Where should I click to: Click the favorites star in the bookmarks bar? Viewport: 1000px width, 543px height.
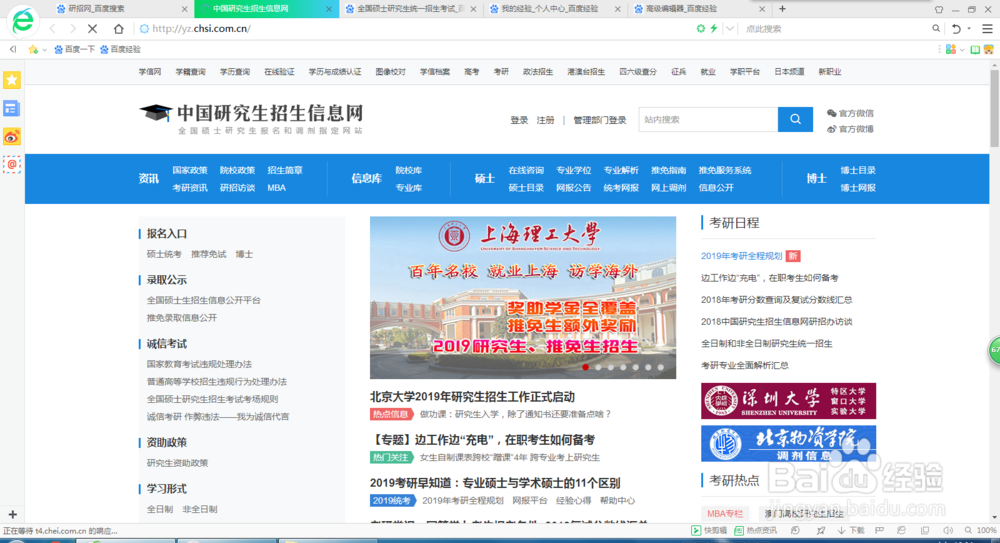[x=33, y=49]
